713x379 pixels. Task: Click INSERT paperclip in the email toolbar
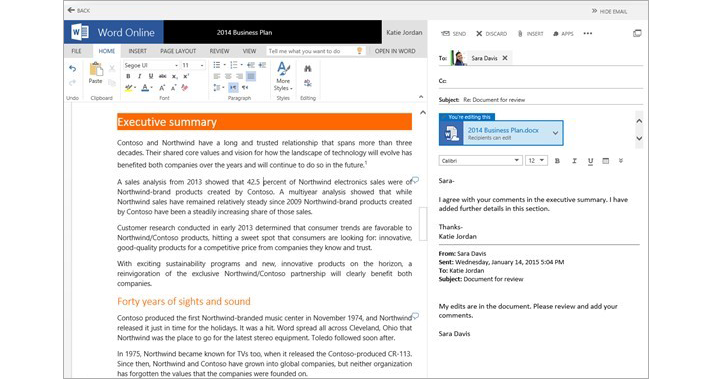(x=530, y=34)
